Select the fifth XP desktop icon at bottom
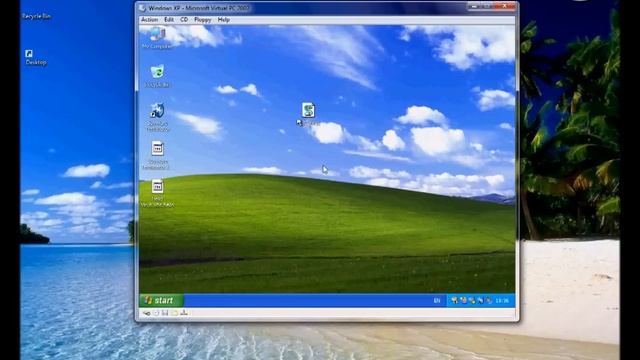This screenshot has height=360, width=640. click(x=157, y=193)
